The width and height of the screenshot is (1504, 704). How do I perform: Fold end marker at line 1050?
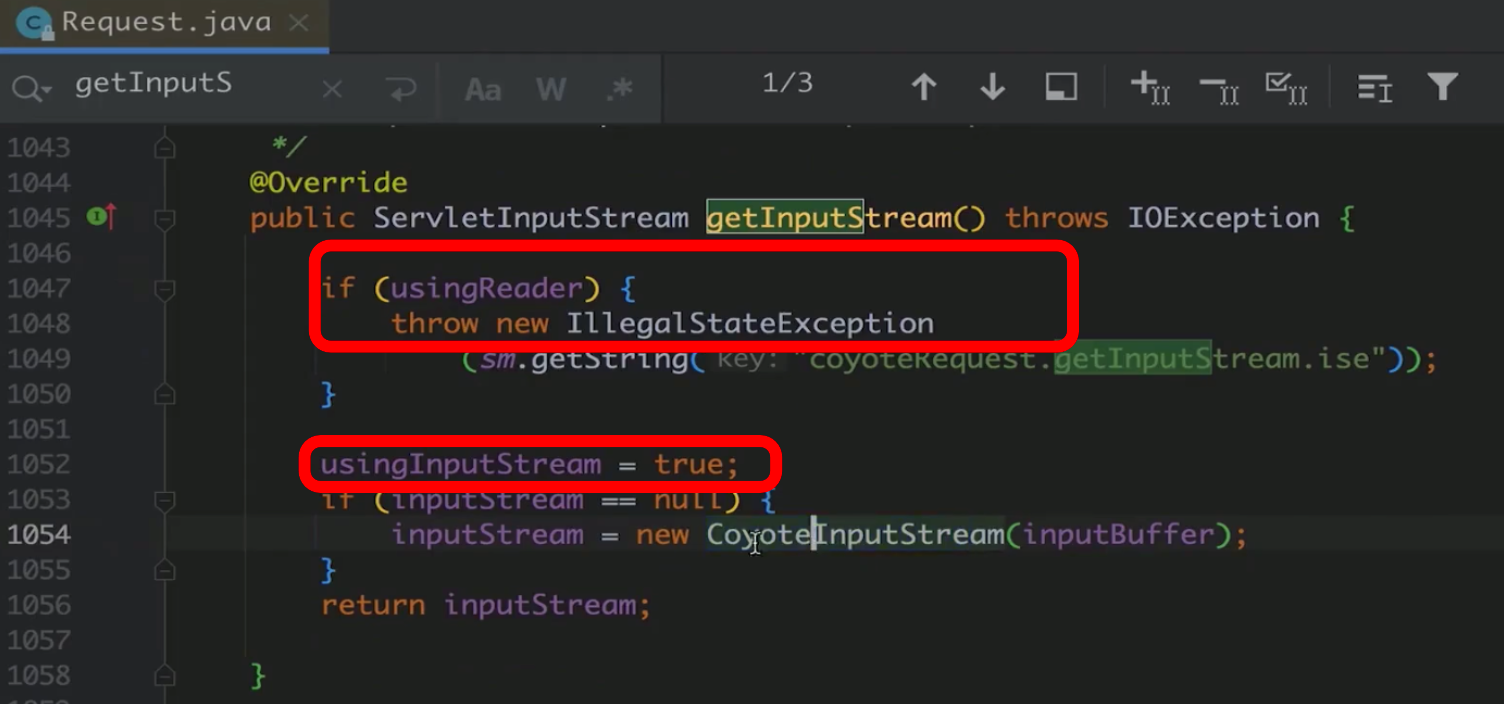tap(164, 394)
